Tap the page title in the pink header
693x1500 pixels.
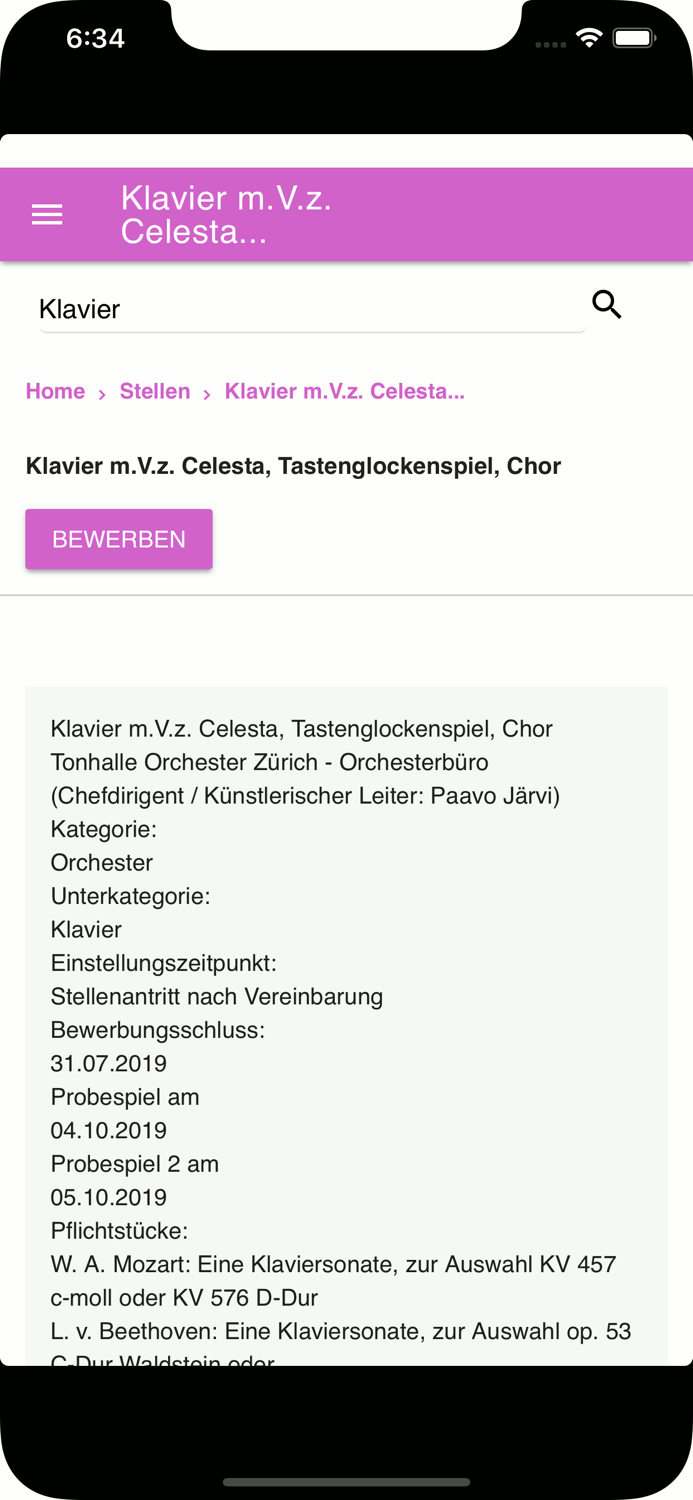[226, 214]
